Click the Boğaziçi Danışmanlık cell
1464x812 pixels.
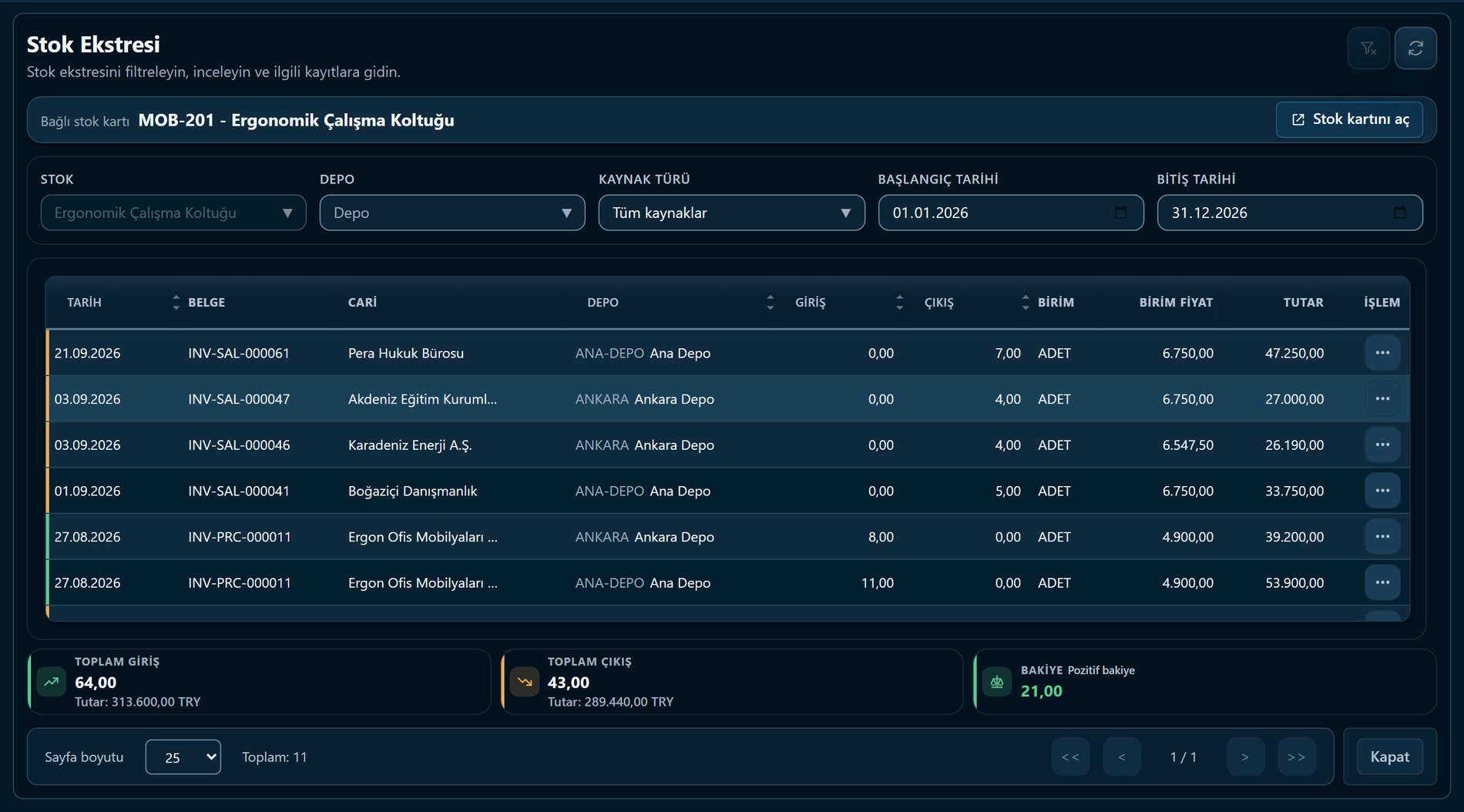point(412,491)
